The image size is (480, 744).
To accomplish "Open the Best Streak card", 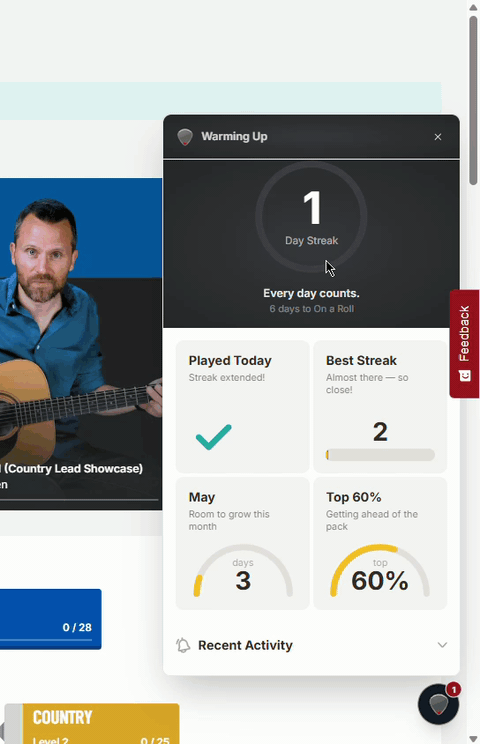I will pyautogui.click(x=380, y=407).
